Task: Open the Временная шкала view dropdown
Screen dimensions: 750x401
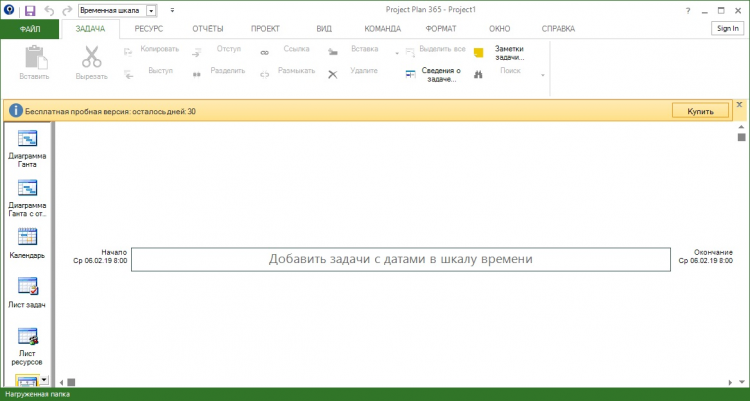Action: (x=151, y=11)
